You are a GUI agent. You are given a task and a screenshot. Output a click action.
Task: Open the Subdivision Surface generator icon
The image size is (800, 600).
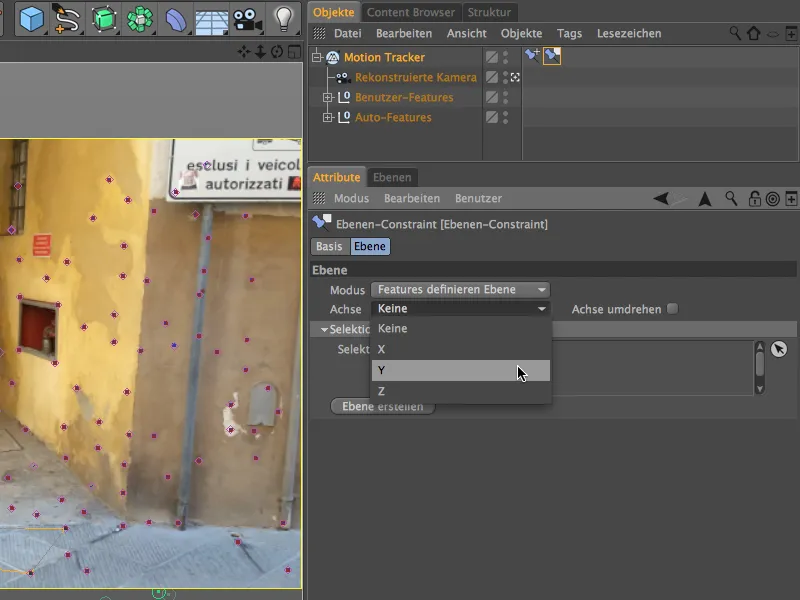pos(104,19)
